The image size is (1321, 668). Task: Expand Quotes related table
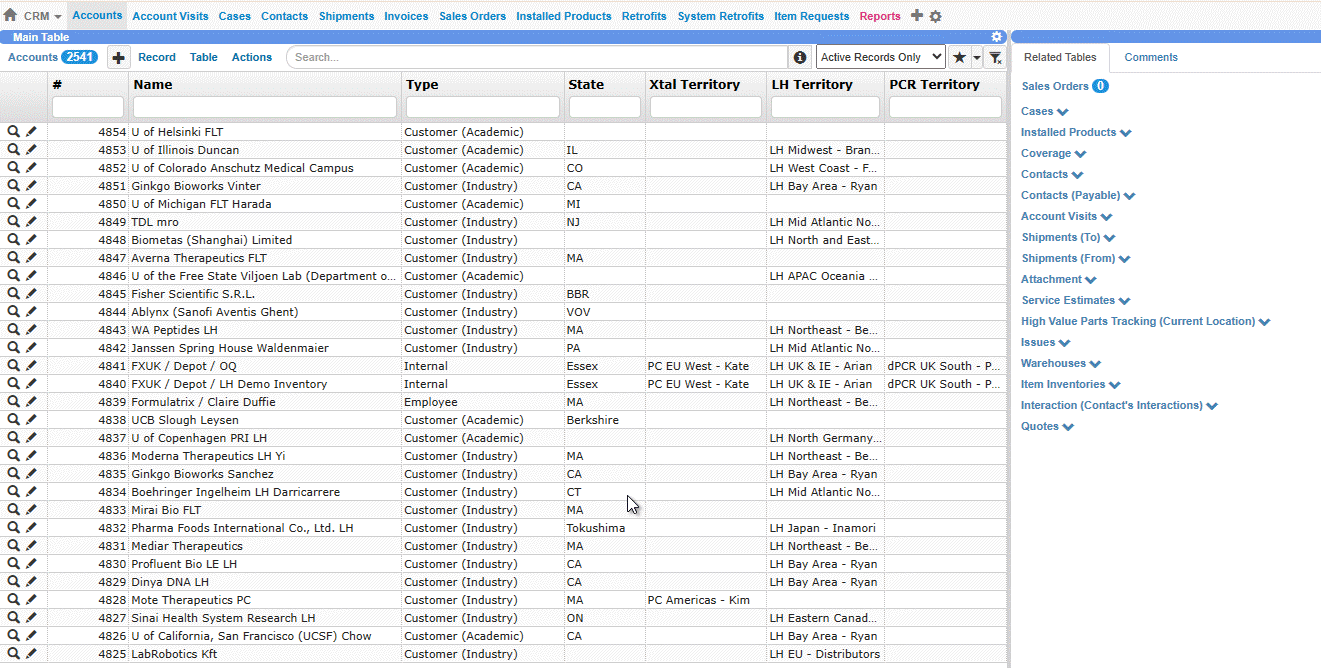(1068, 427)
